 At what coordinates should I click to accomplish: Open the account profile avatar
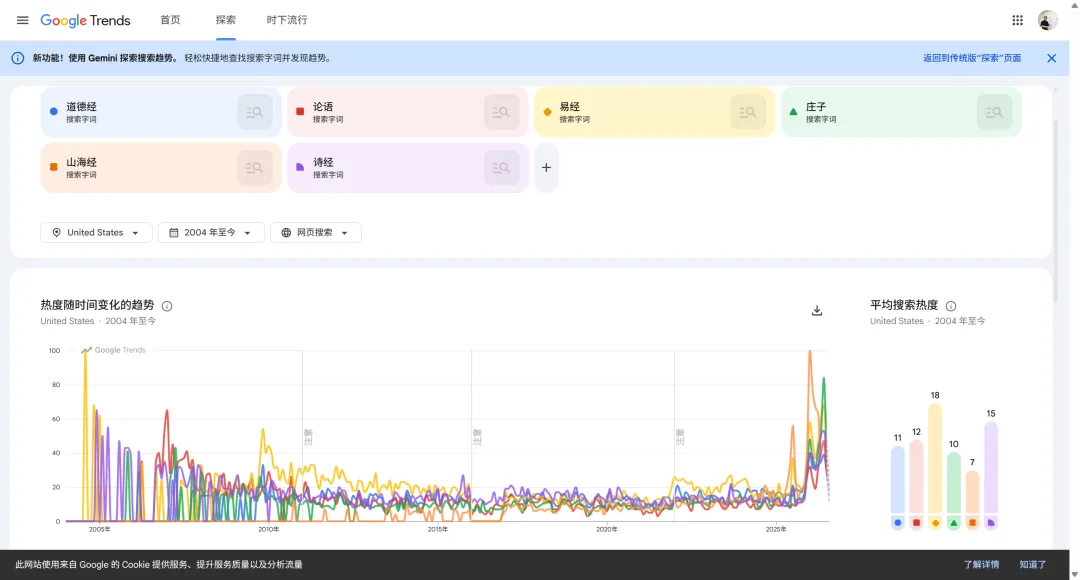[x=1048, y=20]
